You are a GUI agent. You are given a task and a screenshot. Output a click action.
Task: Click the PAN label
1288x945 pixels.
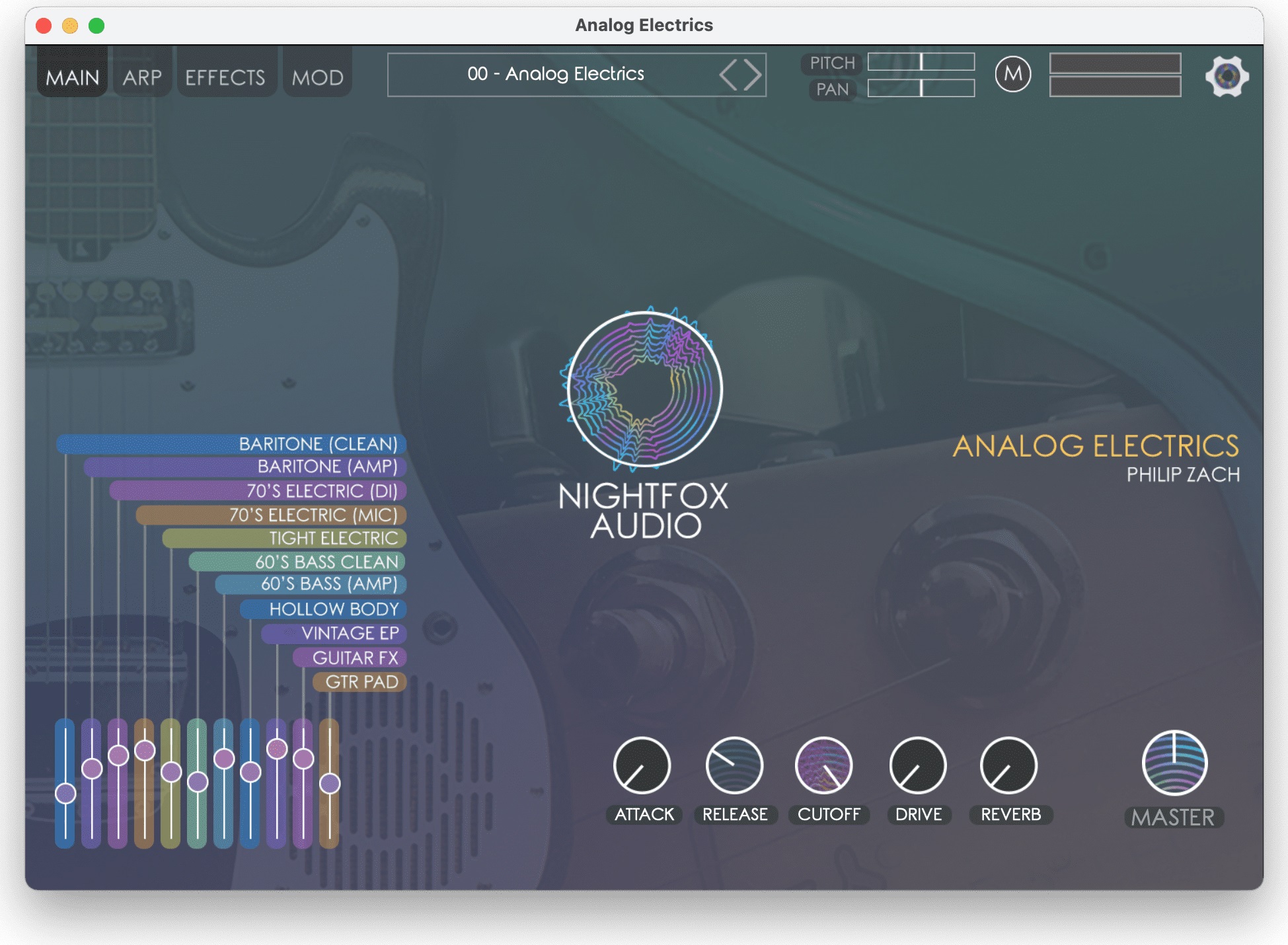832,89
